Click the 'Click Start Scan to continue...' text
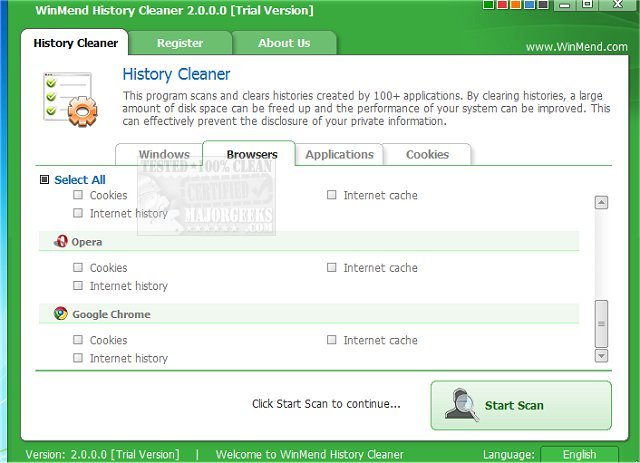 point(326,404)
